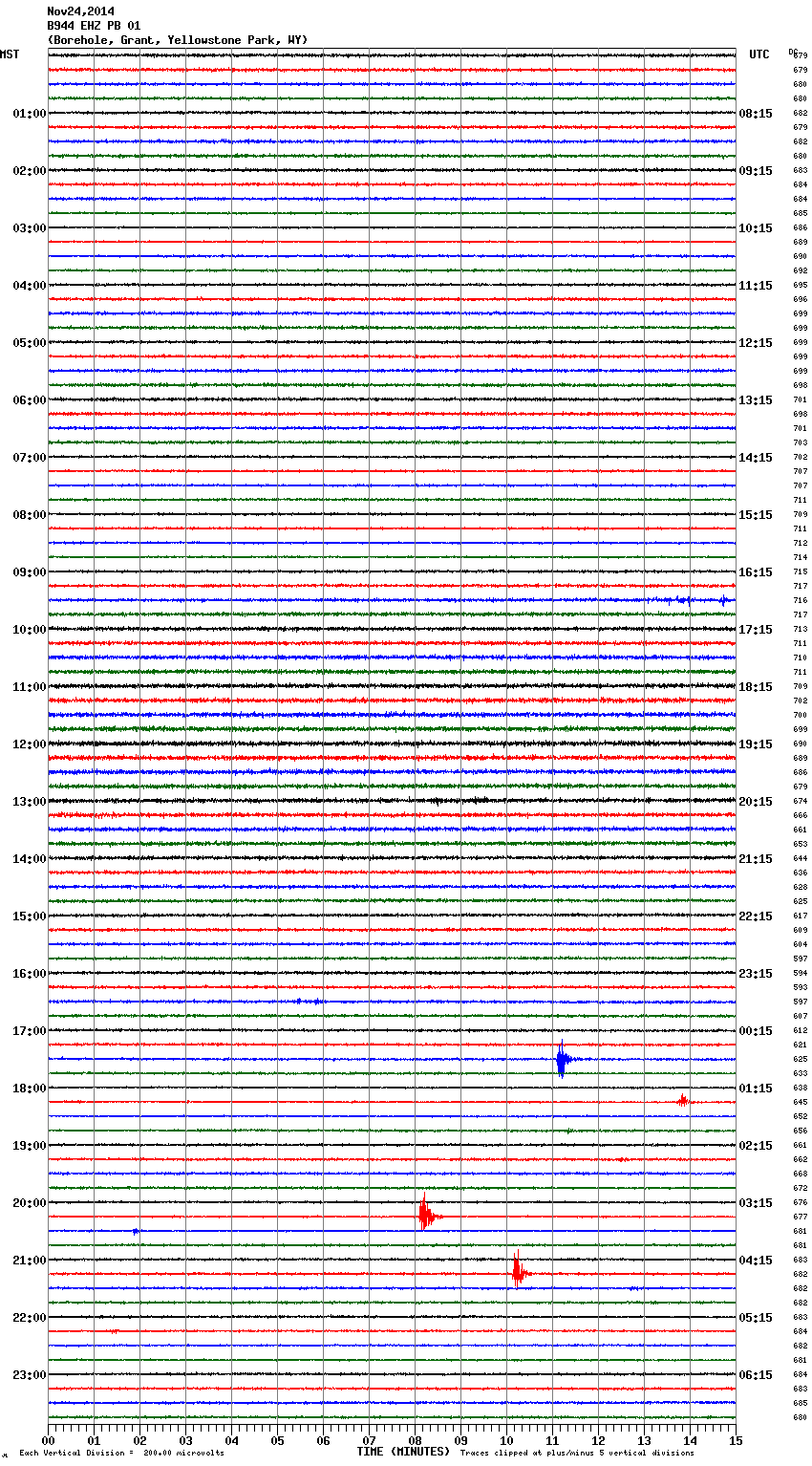Screen dimensions: 812x1466
Task: Click the 05:15 UTC time label
Action: coord(756,1318)
